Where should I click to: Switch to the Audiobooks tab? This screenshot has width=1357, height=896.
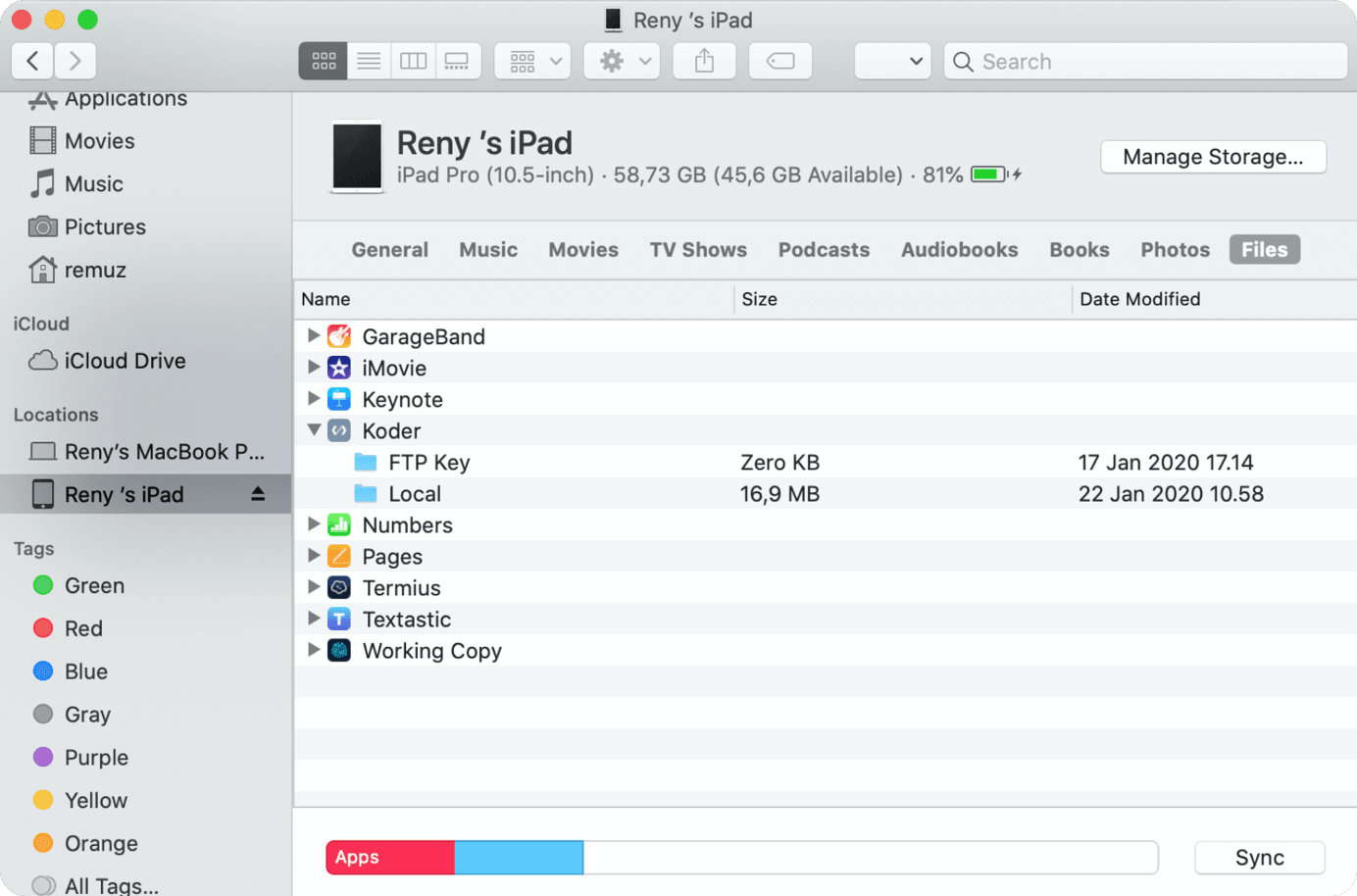959,250
